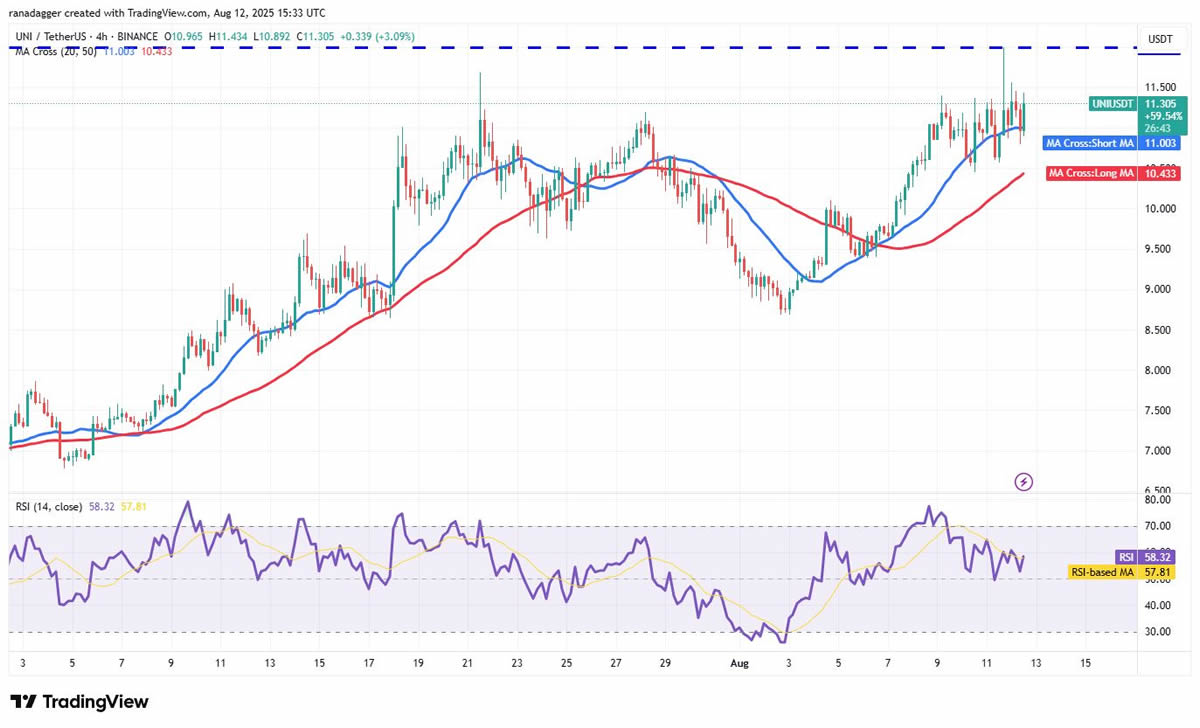1200x728 pixels.
Task: Click the blue MA Cross:Short MA tag
Action: [x=1090, y=143]
